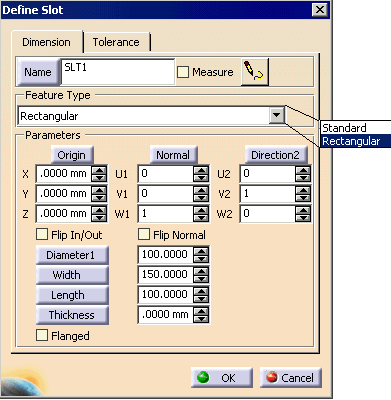Click the pencil sketch icon beside Measure
The width and height of the screenshot is (391, 400).
click(x=255, y=72)
